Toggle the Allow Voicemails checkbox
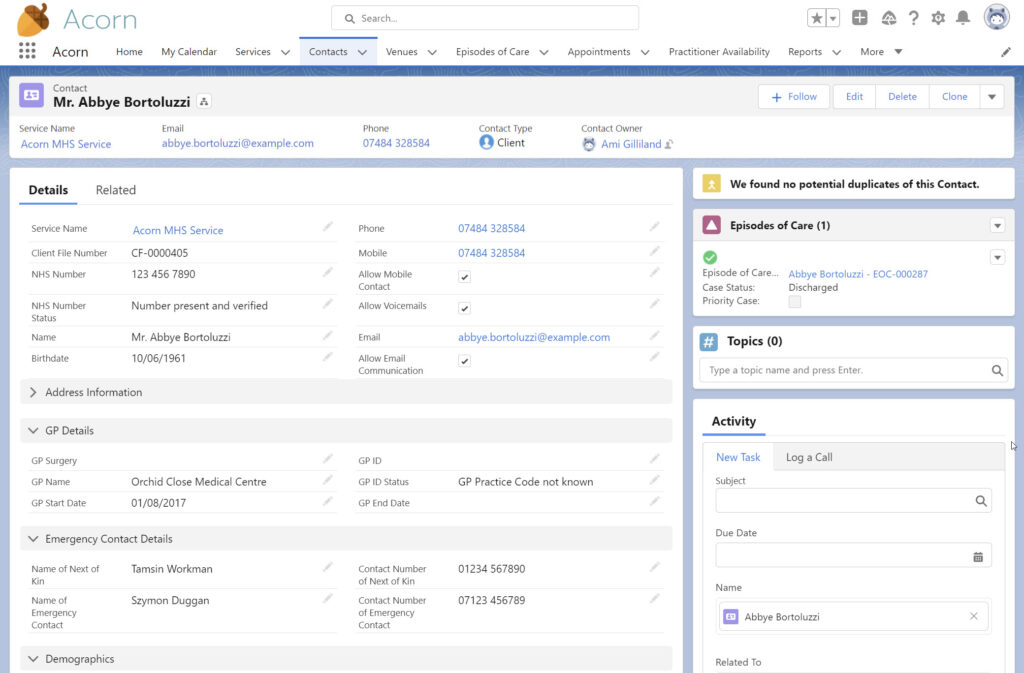The image size is (1024, 673). coord(464,309)
